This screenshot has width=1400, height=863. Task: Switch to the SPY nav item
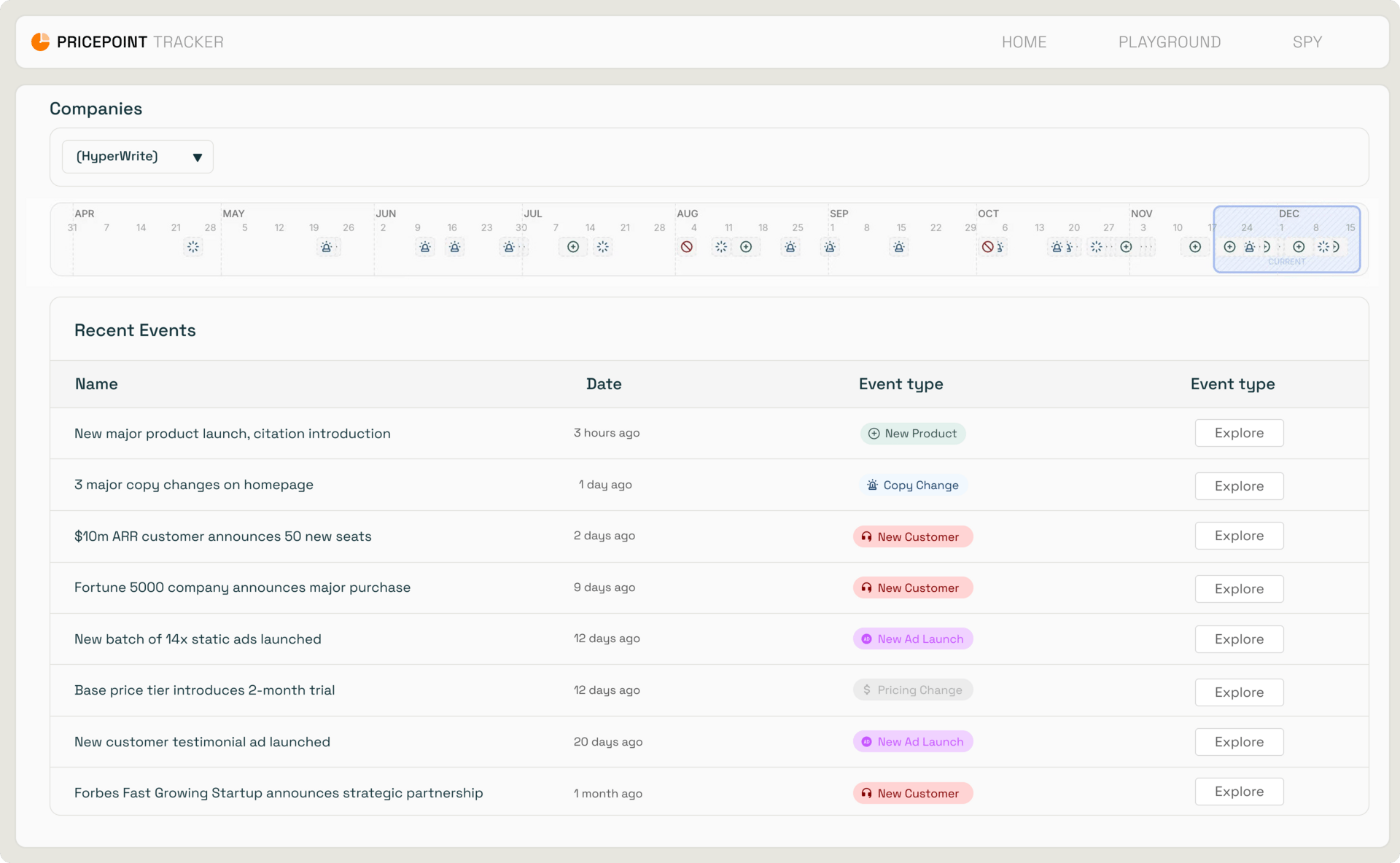tap(1307, 42)
